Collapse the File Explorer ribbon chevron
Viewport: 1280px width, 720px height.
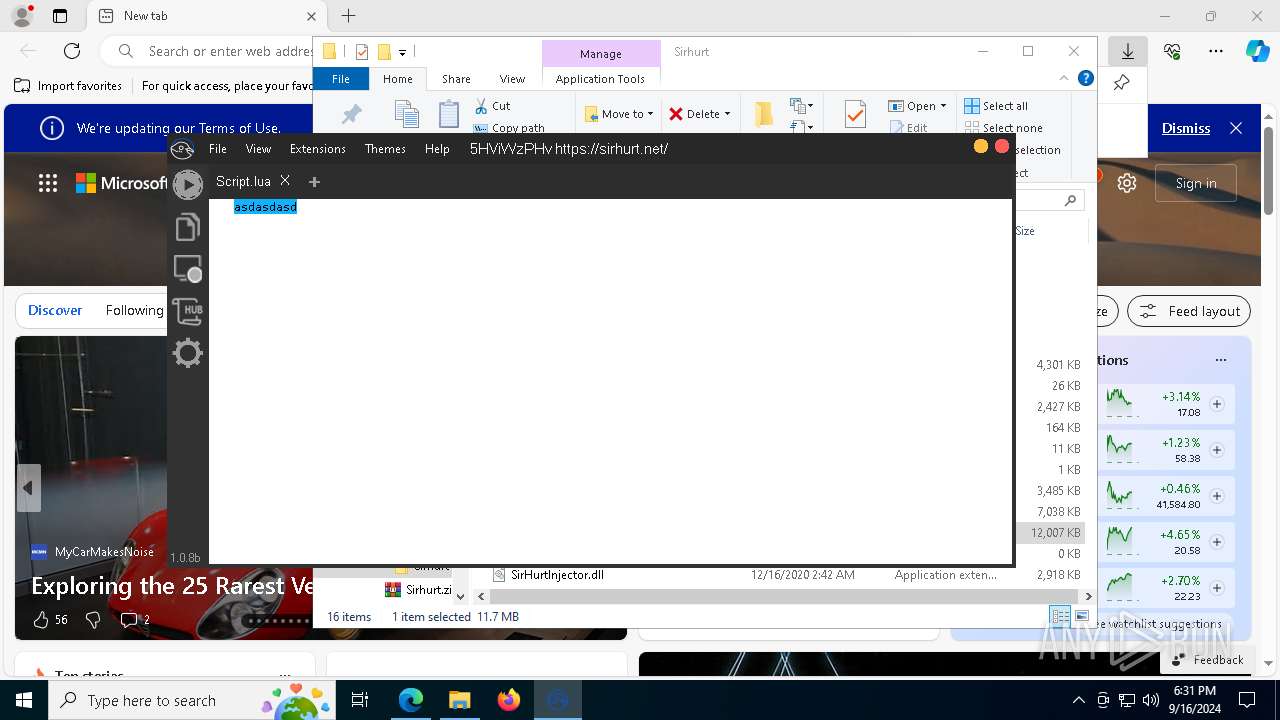point(1064,78)
